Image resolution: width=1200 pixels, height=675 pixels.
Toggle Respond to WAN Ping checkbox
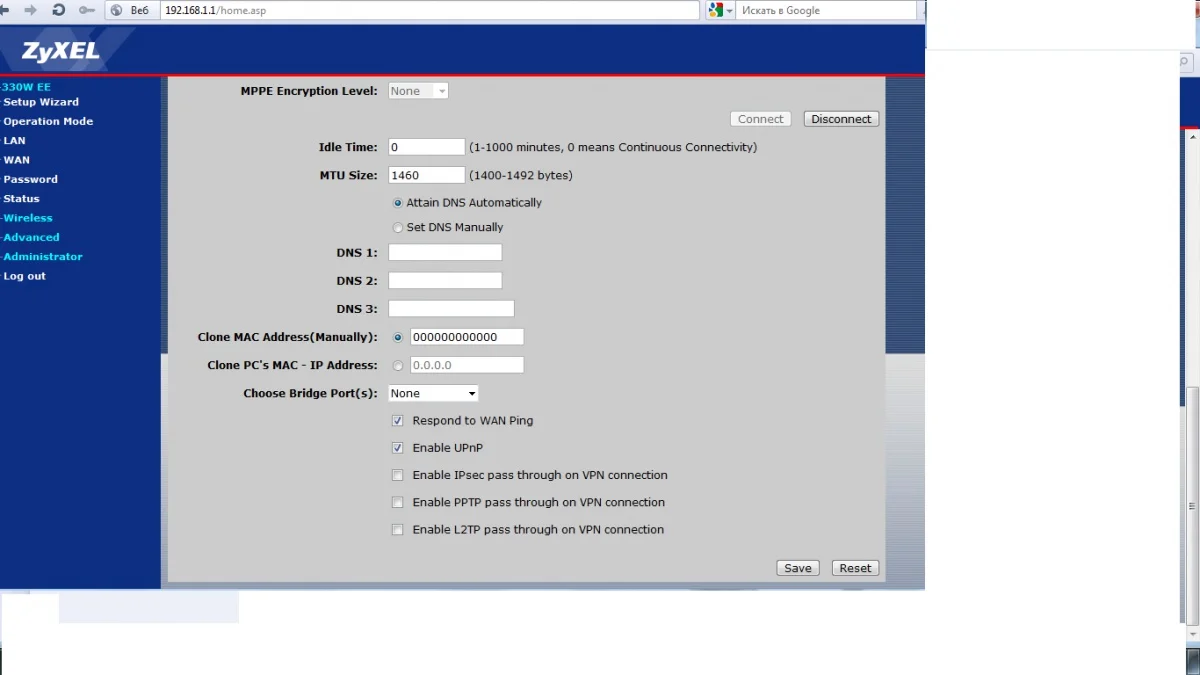tap(398, 421)
